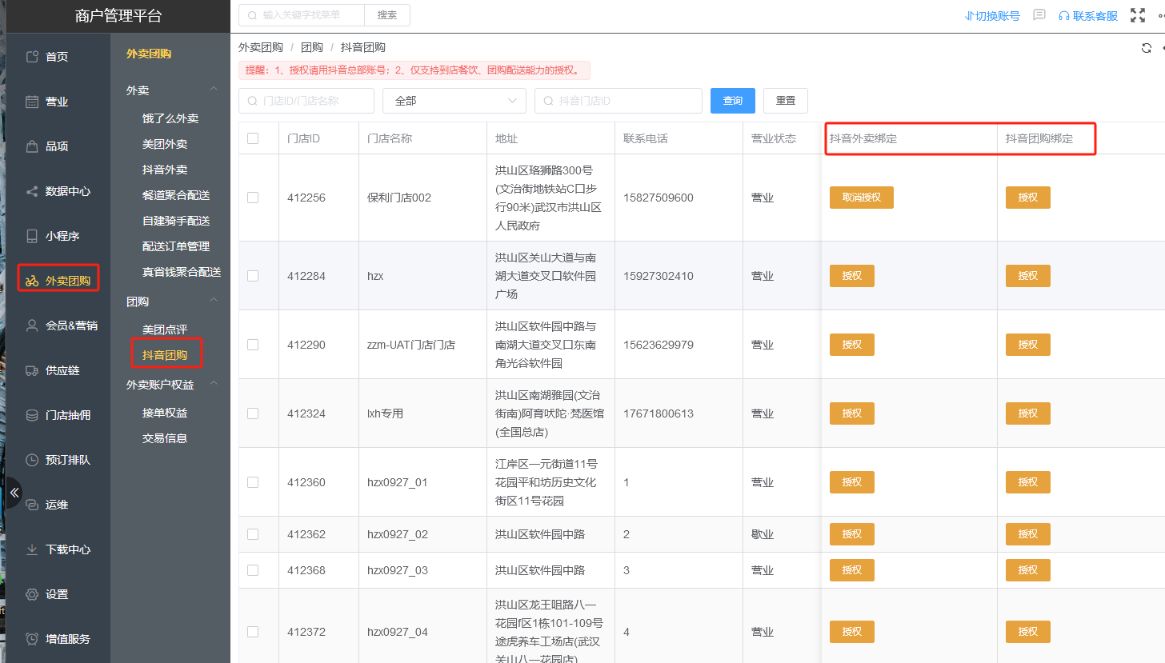The width and height of the screenshot is (1165, 663).
Task: Open the message icon in top bar
Action: pyautogui.click(x=1039, y=15)
